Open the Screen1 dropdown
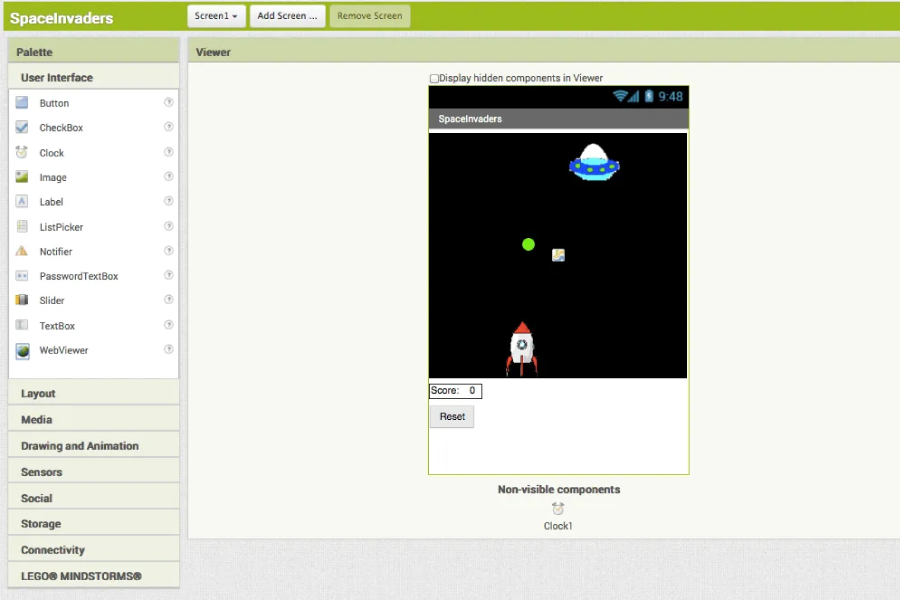Screen dimensions: 900x600 [x=216, y=16]
